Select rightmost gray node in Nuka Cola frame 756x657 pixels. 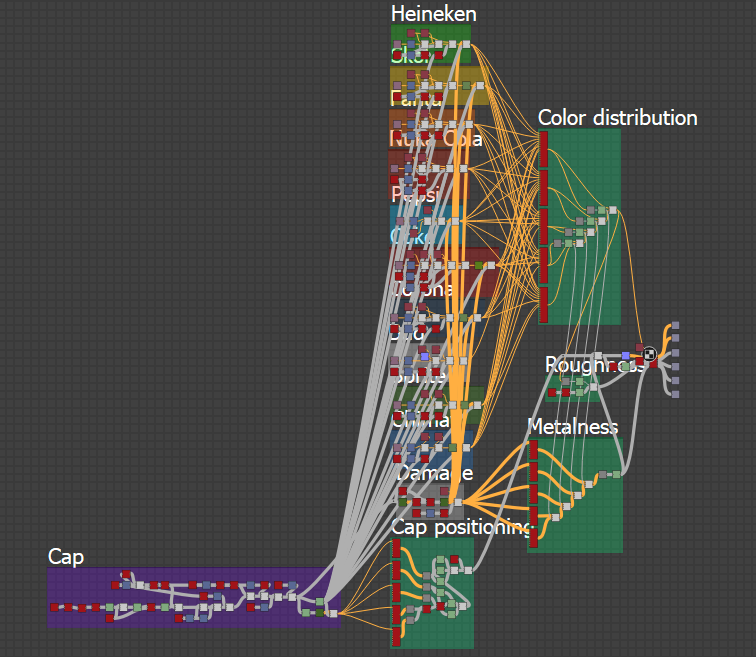[x=469, y=124]
